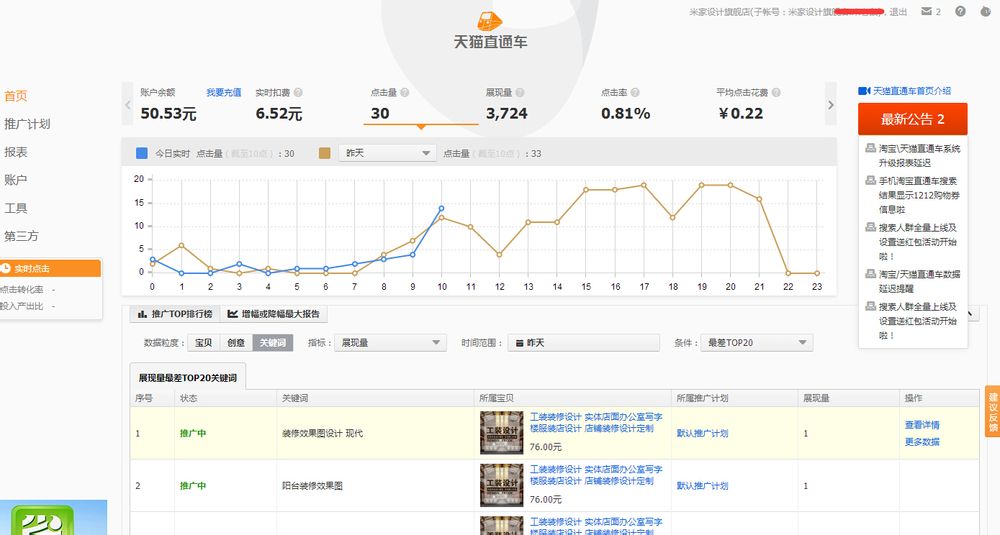1000x535 pixels.
Task: Click first announcement megaphone icon
Action: pos(870,148)
